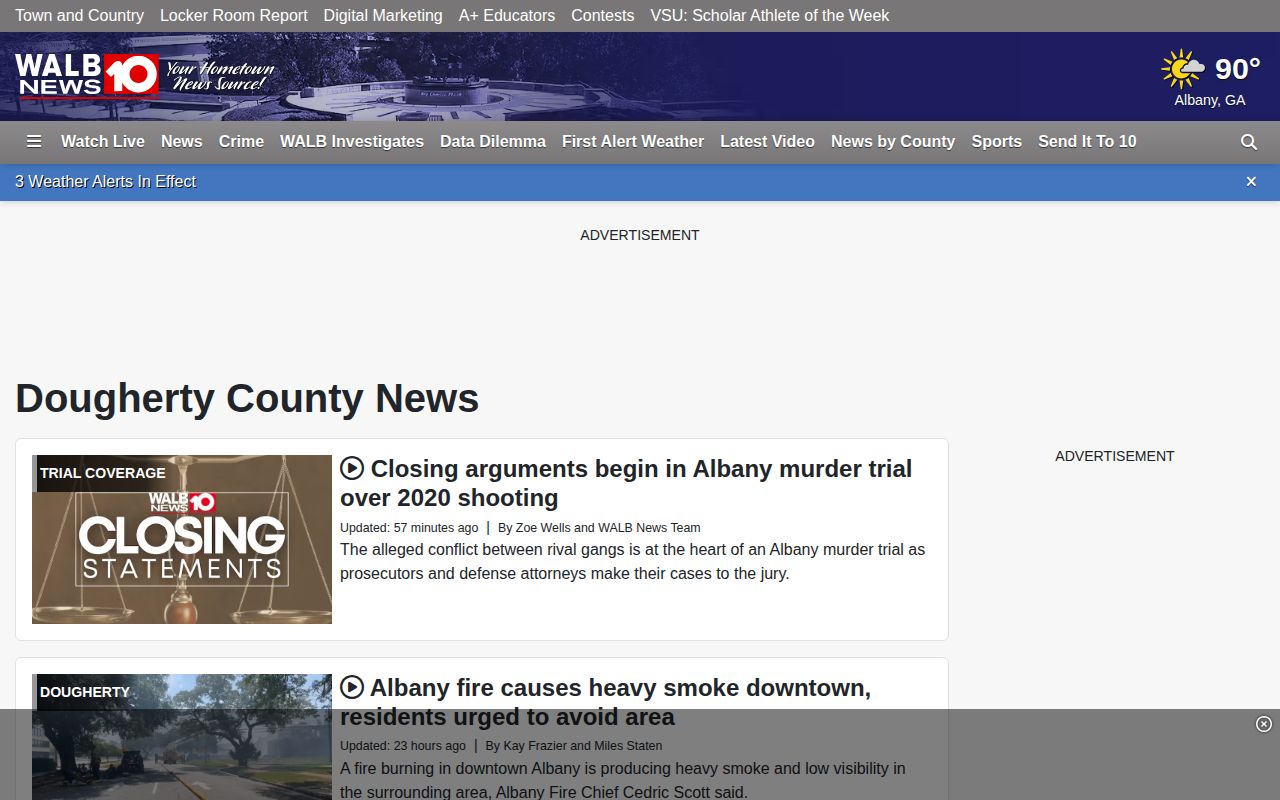Click the Dougherty County News heading
Image resolution: width=1280 pixels, height=800 pixels.
pyautogui.click(x=247, y=398)
